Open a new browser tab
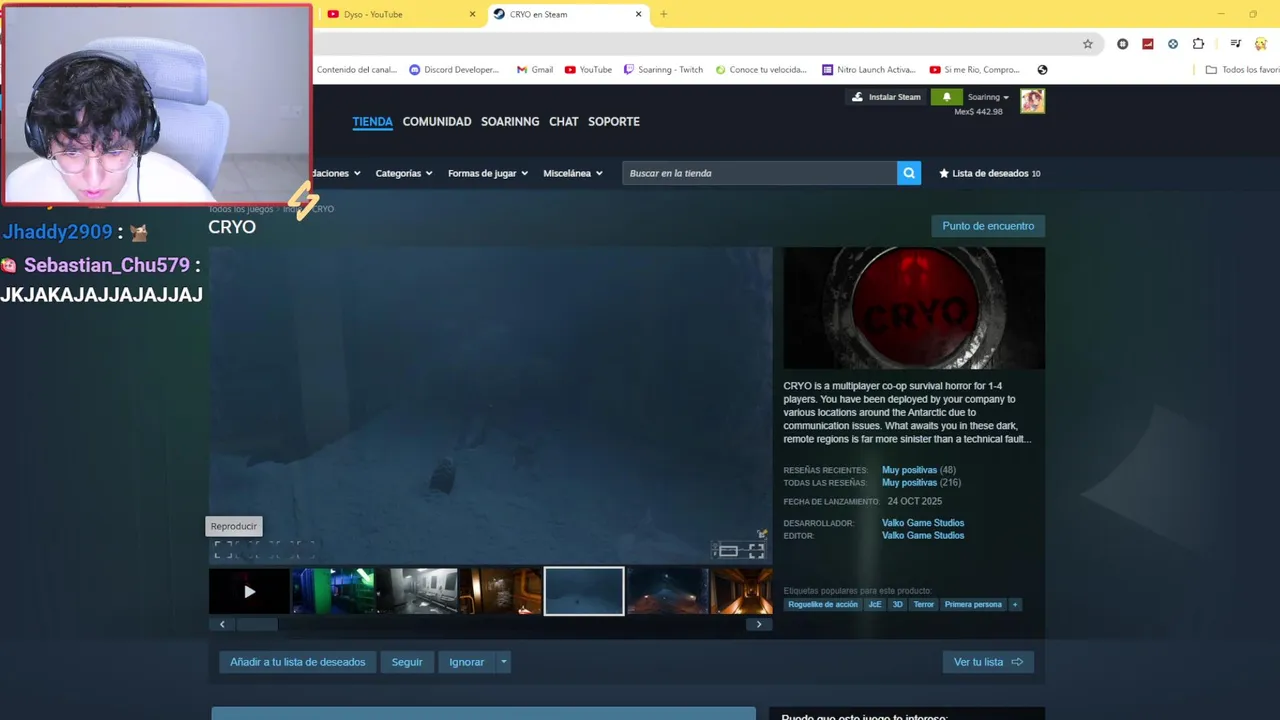 [x=663, y=14]
